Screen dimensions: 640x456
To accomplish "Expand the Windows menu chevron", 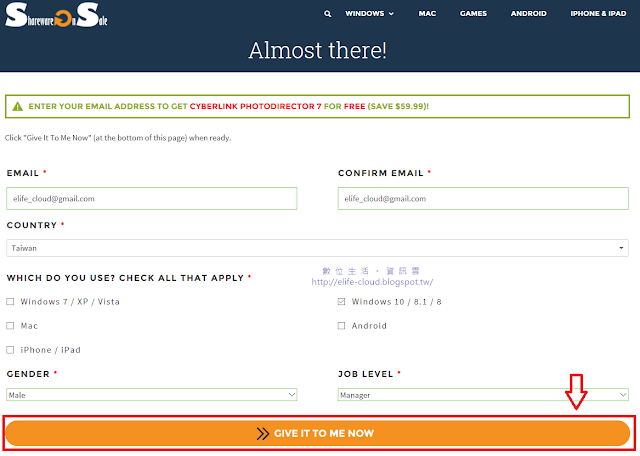I will 391,14.
